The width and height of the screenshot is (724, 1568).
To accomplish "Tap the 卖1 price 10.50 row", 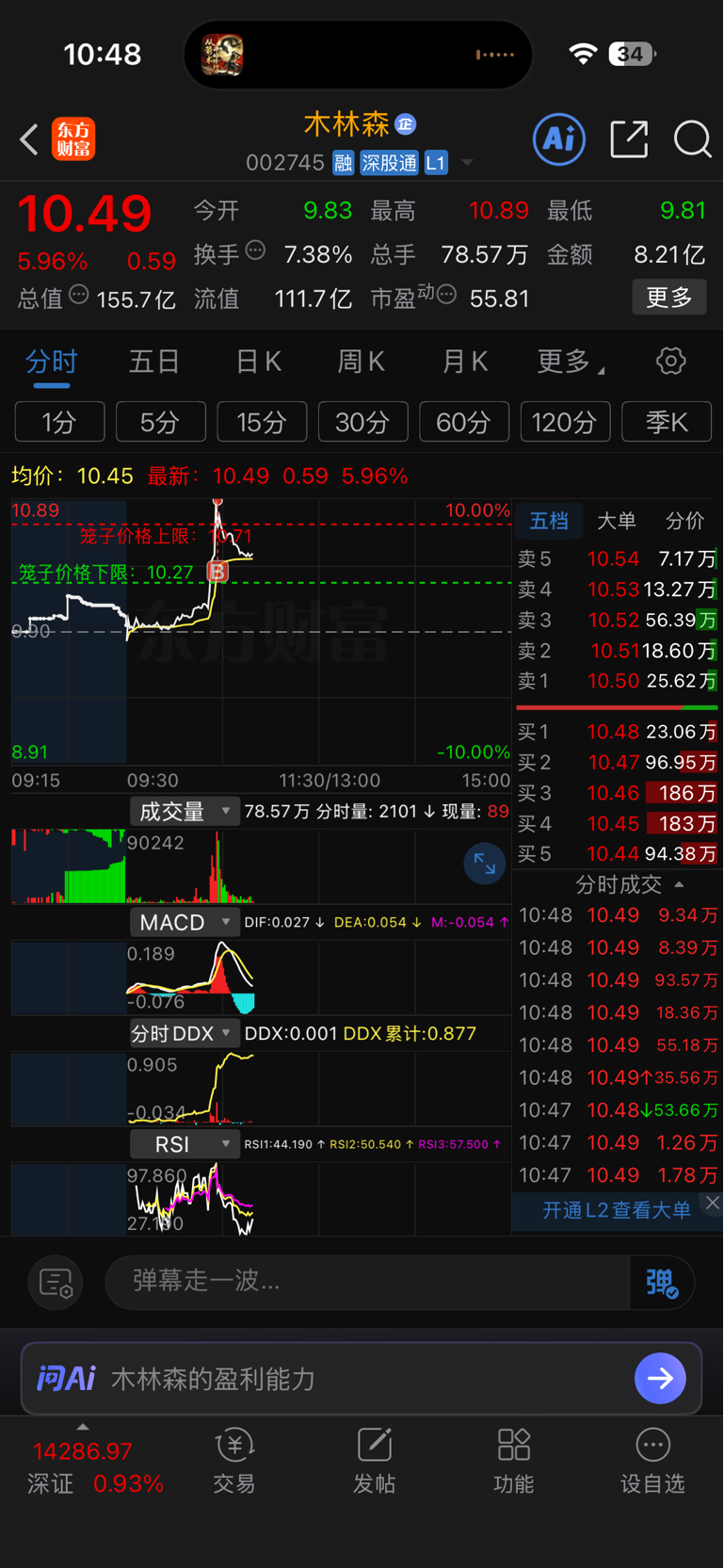I will click(617, 680).
